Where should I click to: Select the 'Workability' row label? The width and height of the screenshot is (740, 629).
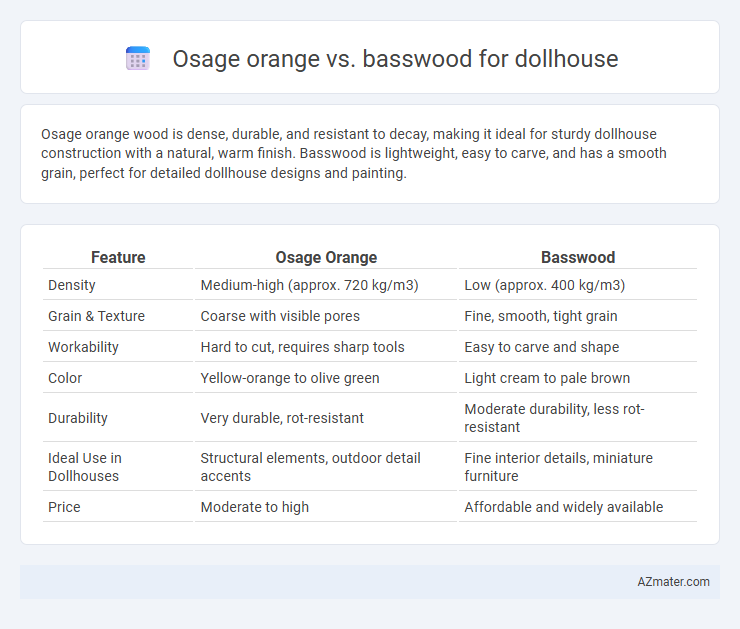[x=83, y=347]
